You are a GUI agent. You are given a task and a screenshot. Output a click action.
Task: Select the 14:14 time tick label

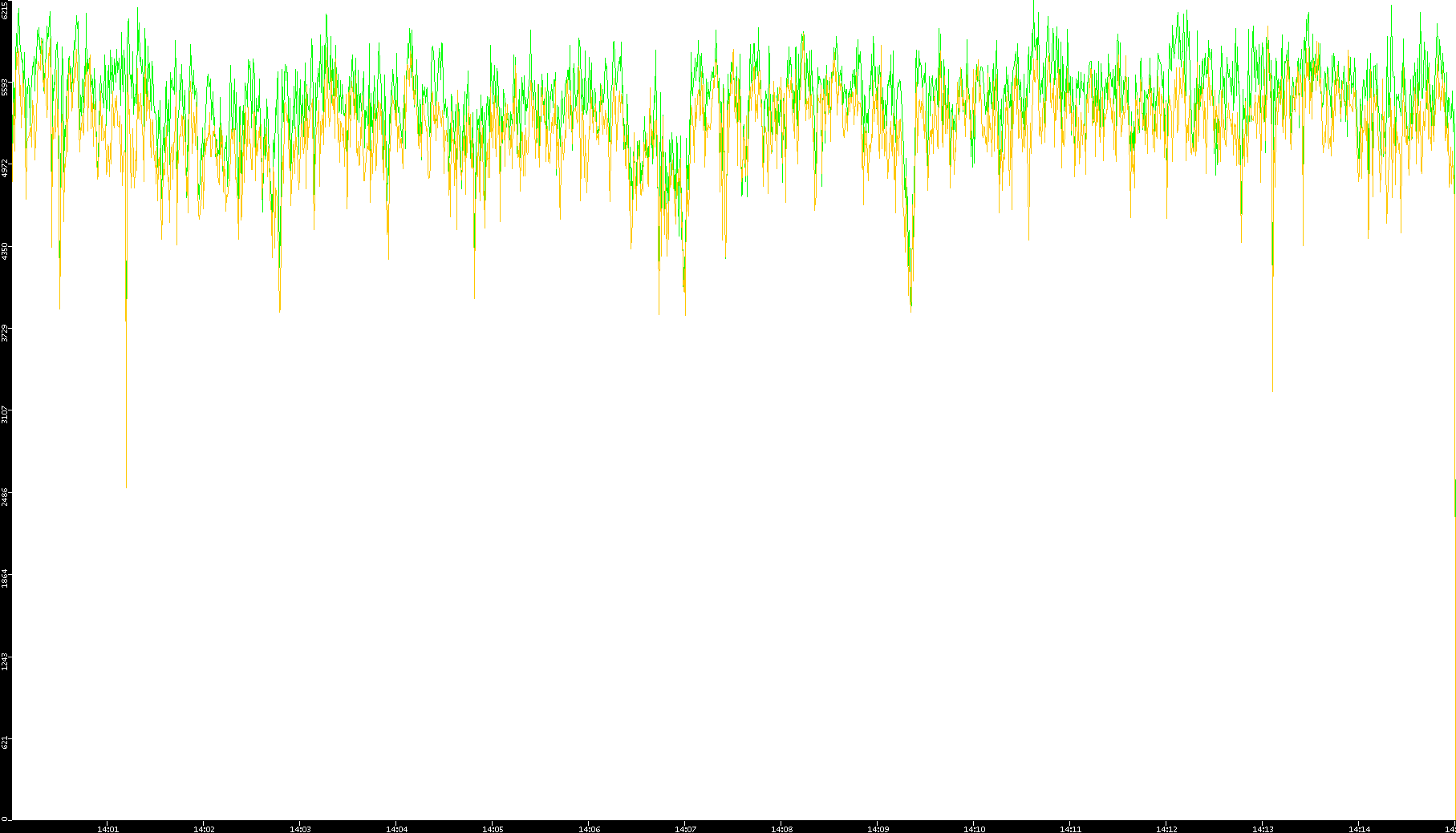[1359, 829]
